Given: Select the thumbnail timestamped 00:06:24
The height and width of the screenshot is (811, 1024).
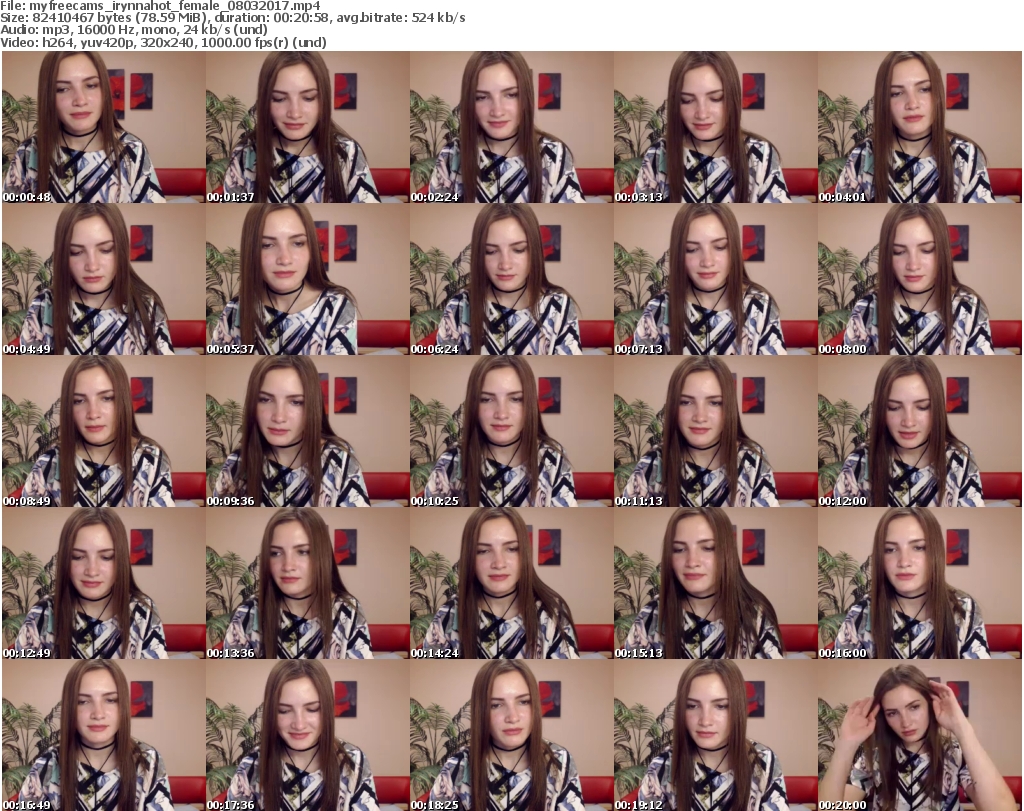Looking at the screenshot, I should 511,279.
